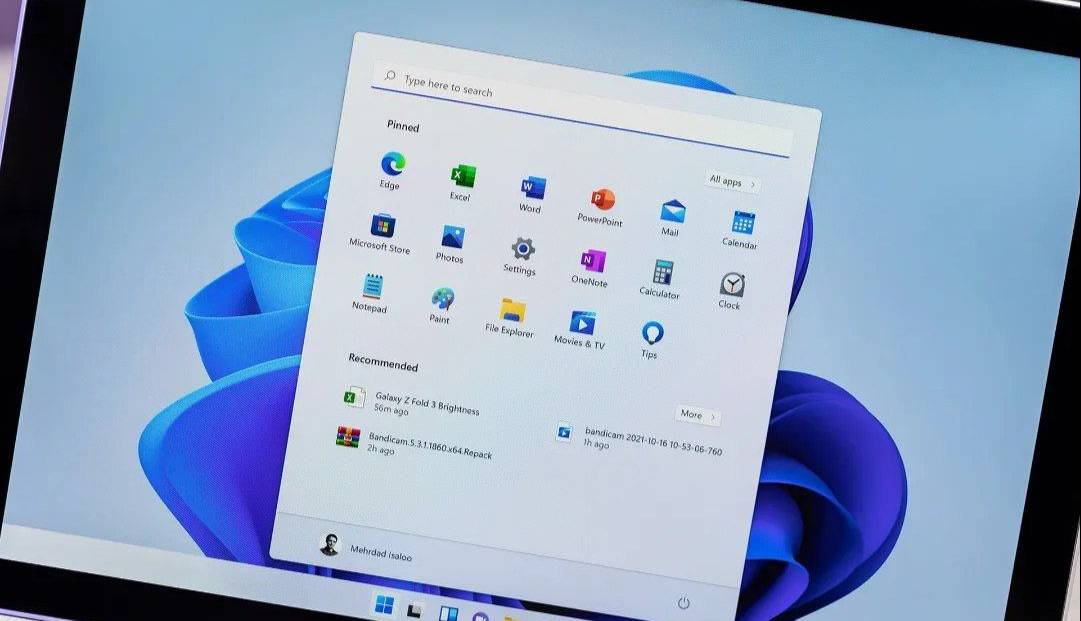Open the Calendar app
The image size is (1081, 621).
coord(742,224)
